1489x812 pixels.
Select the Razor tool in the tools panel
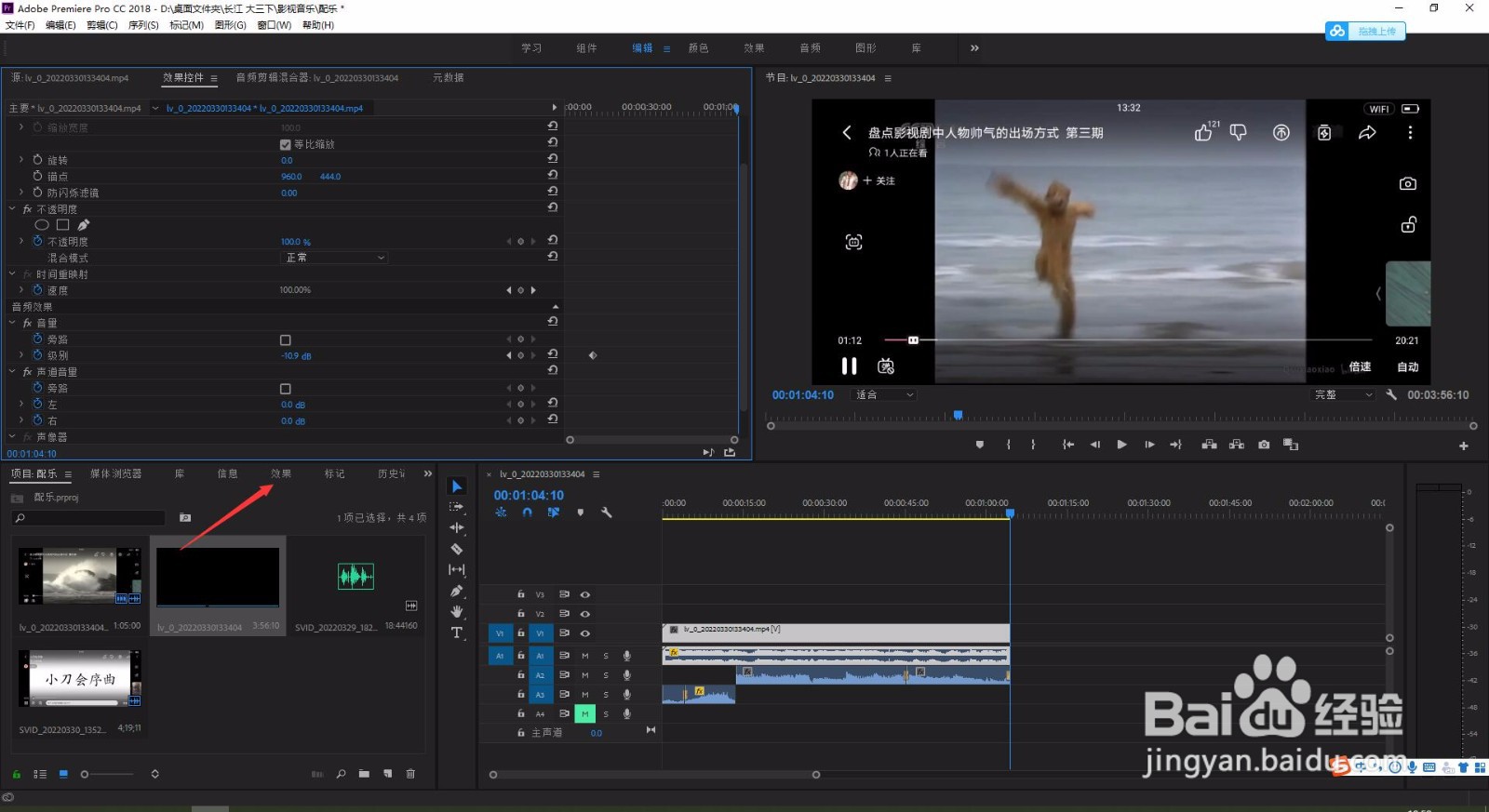tap(457, 549)
